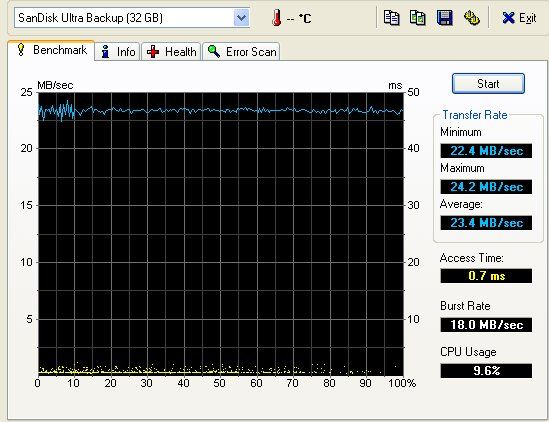Click the blue transfer rate graph line
This screenshot has width=549, height=422.
coord(221,111)
